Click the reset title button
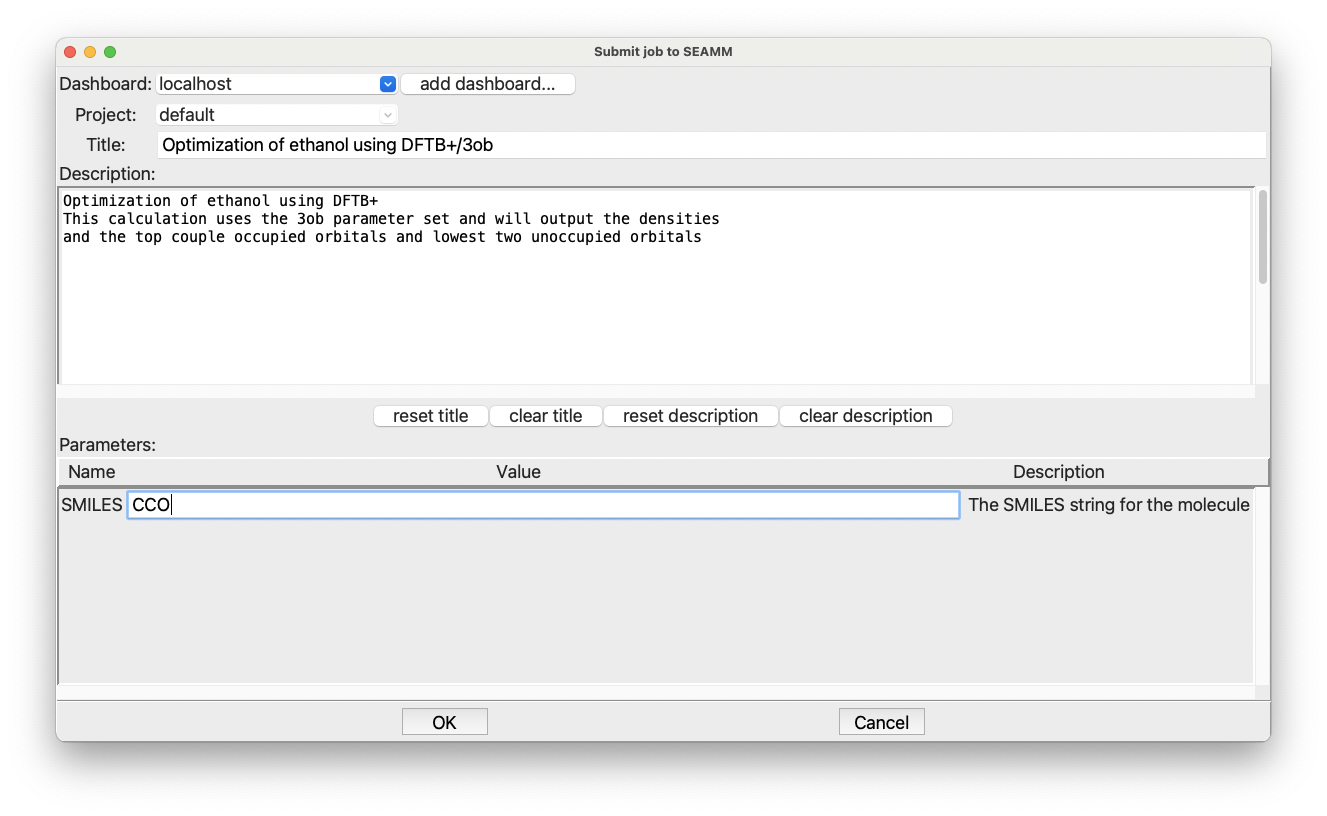Viewport: 1327px width, 816px height. pyautogui.click(x=431, y=416)
